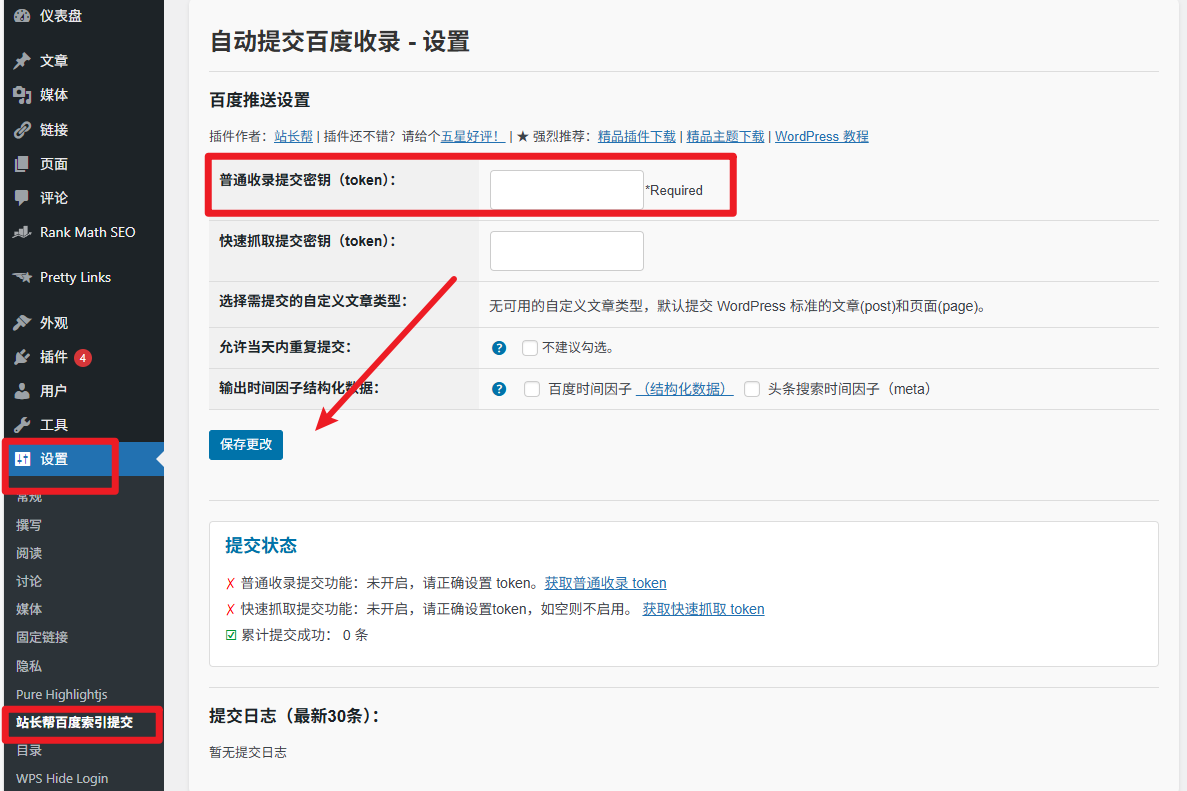Click the pushpin icon beside 文章
Viewport: 1187px width, 791px height.
click(x=22, y=61)
